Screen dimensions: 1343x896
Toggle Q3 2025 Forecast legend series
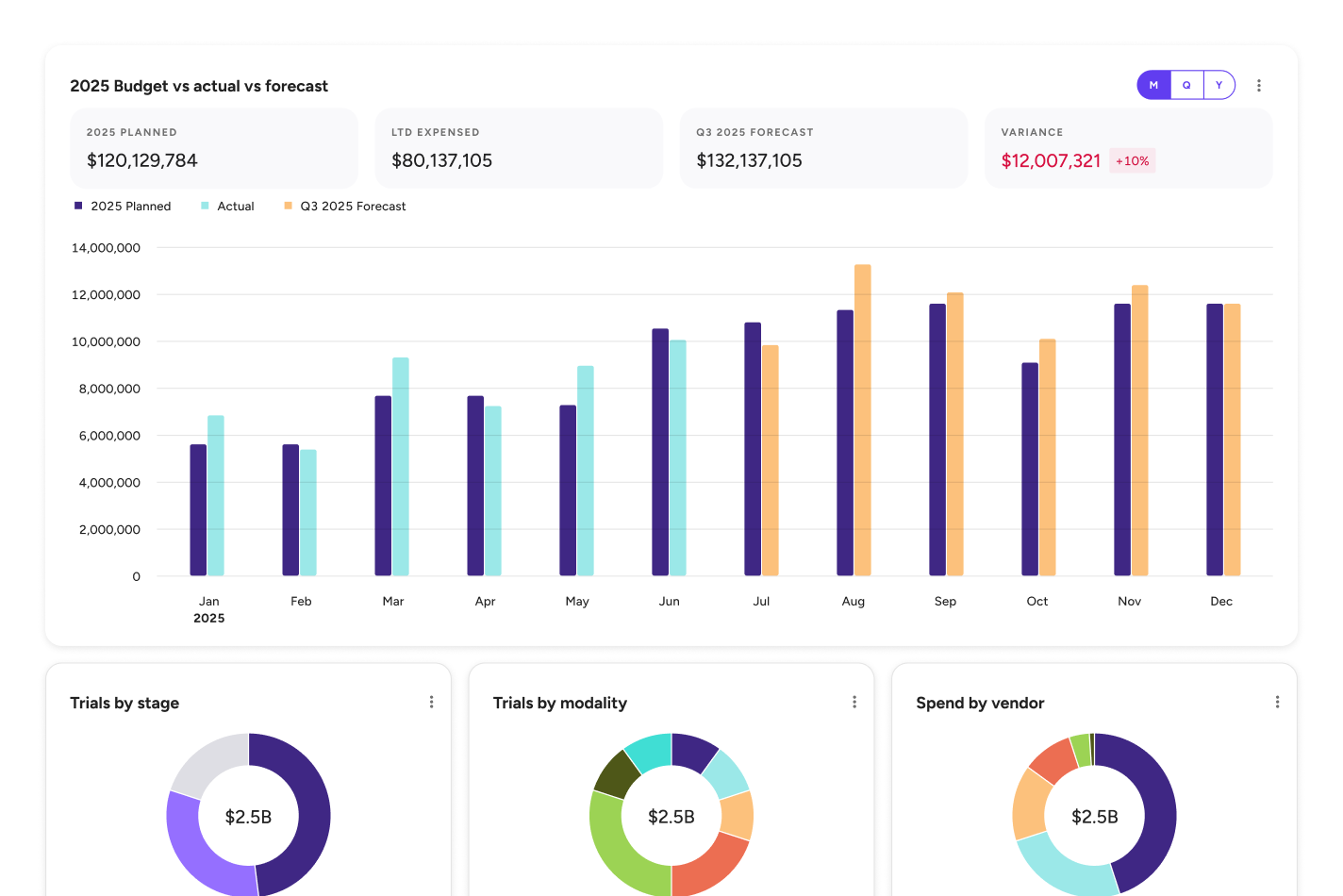[x=345, y=206]
